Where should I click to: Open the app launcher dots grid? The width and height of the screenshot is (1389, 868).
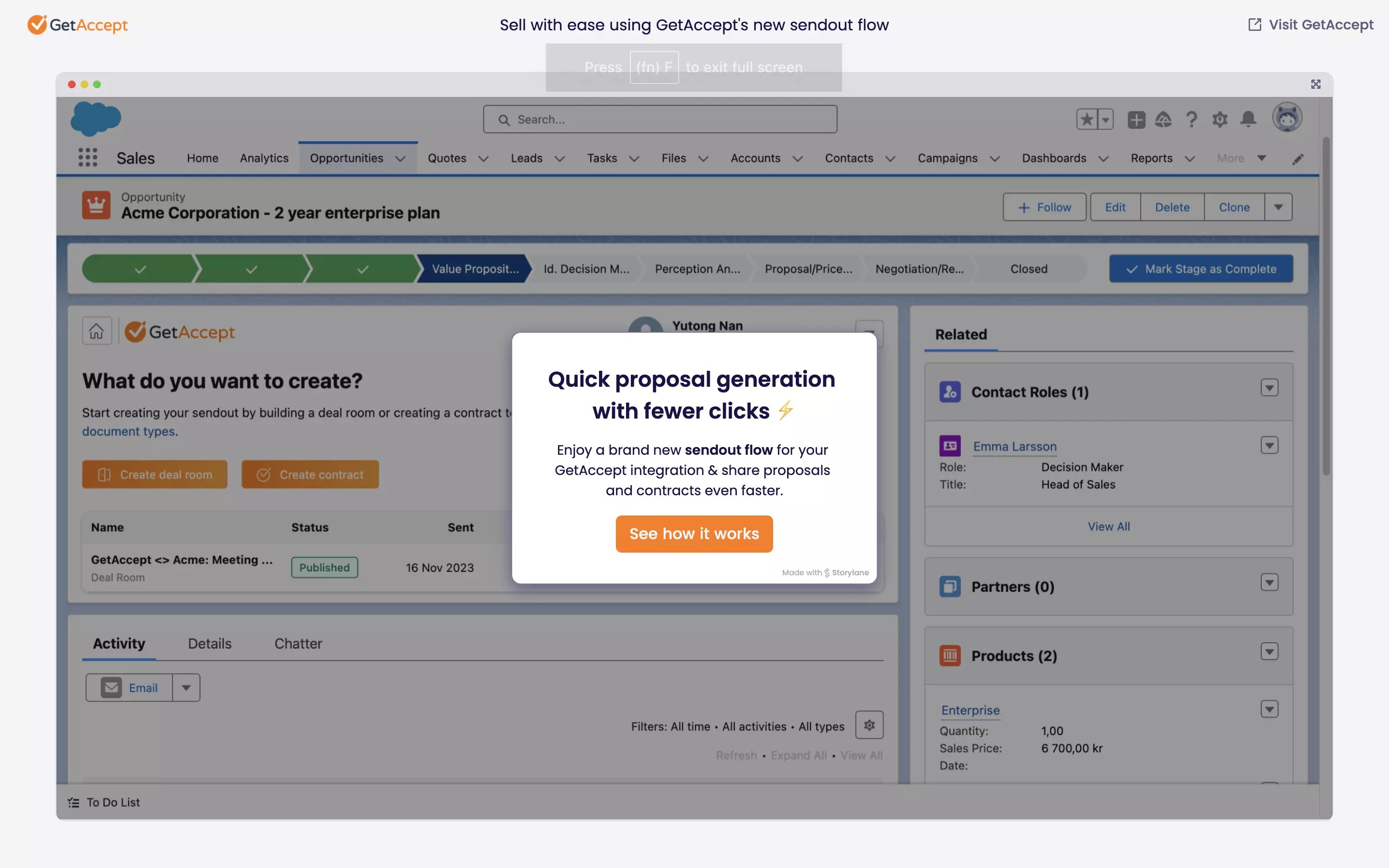click(x=87, y=157)
